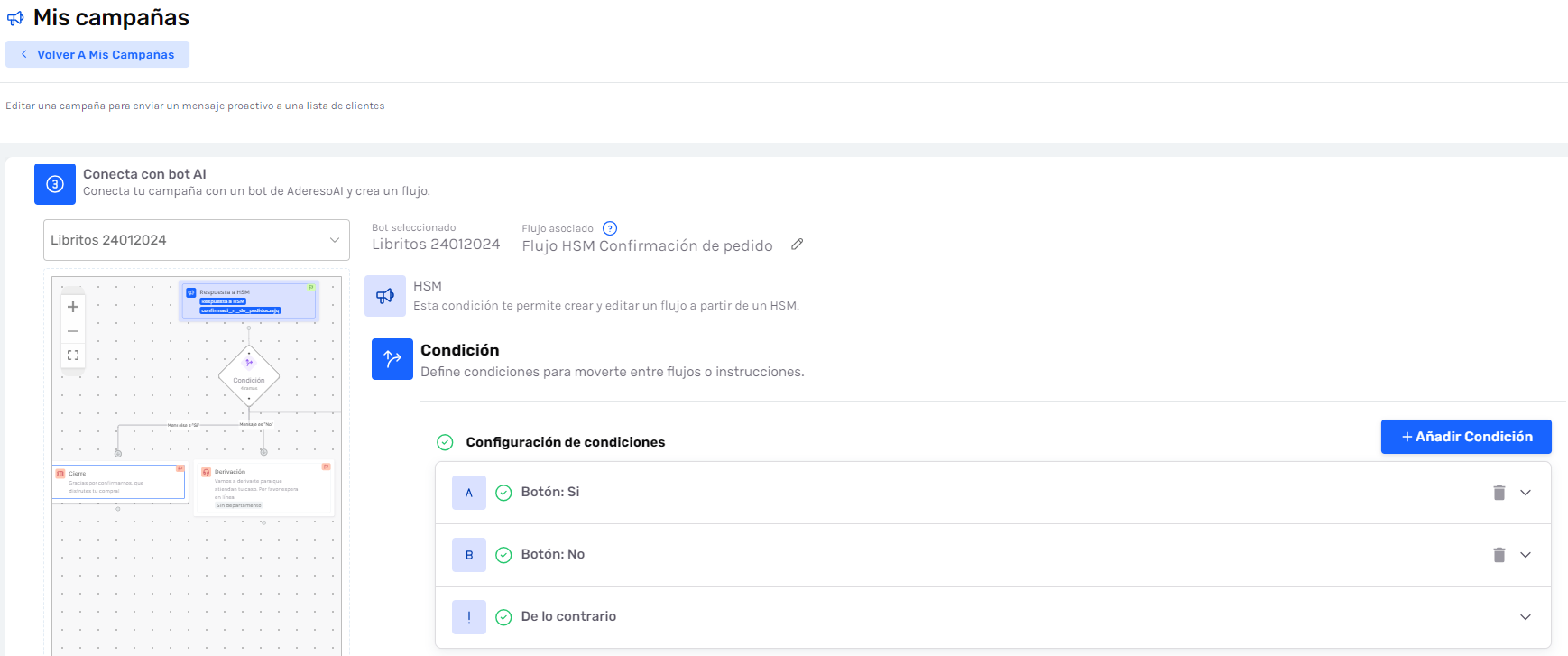The width and height of the screenshot is (1568, 656).
Task: Open the Libritos 24012024 bot dropdown
Action: [x=197, y=240]
